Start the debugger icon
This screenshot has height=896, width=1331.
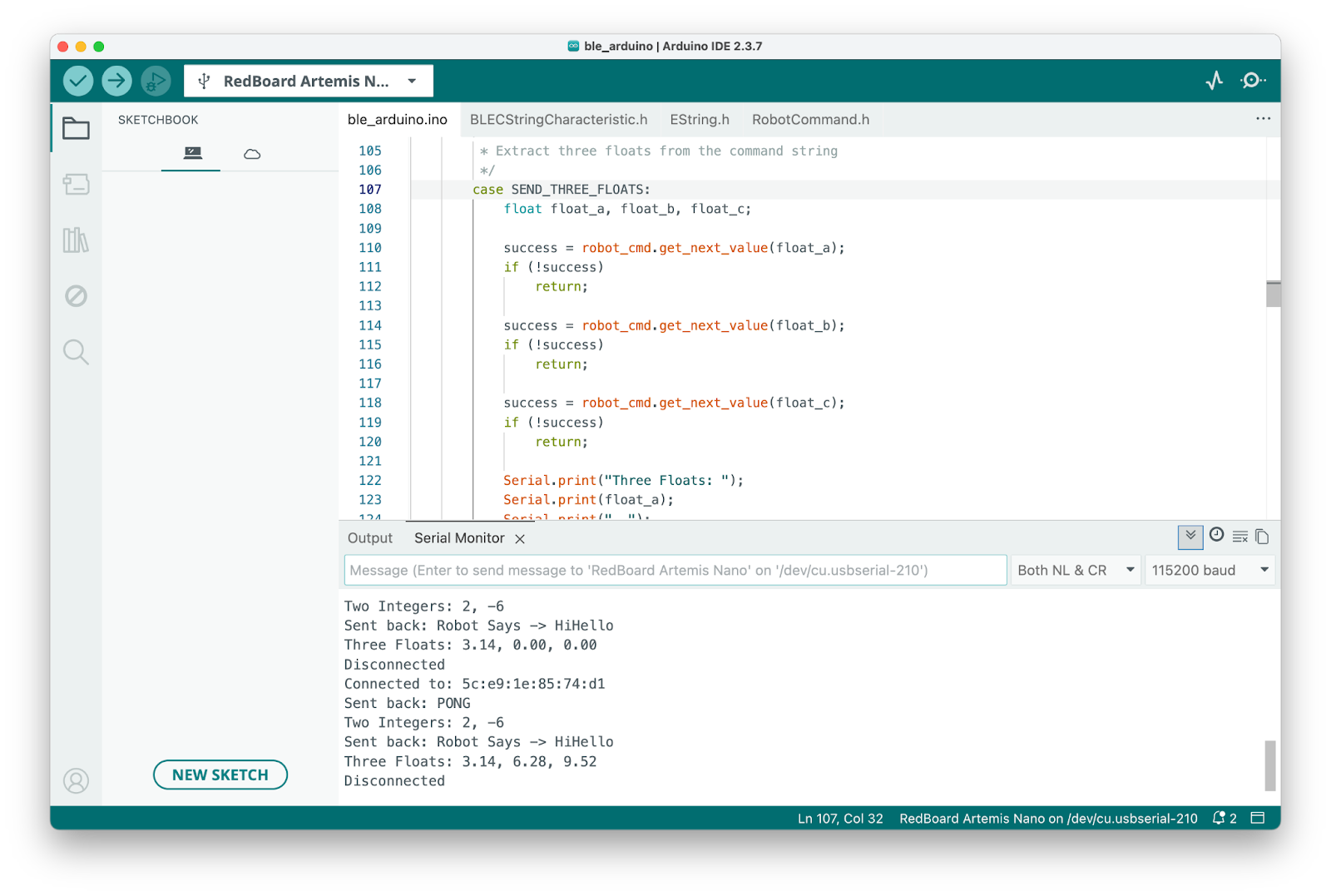click(156, 81)
